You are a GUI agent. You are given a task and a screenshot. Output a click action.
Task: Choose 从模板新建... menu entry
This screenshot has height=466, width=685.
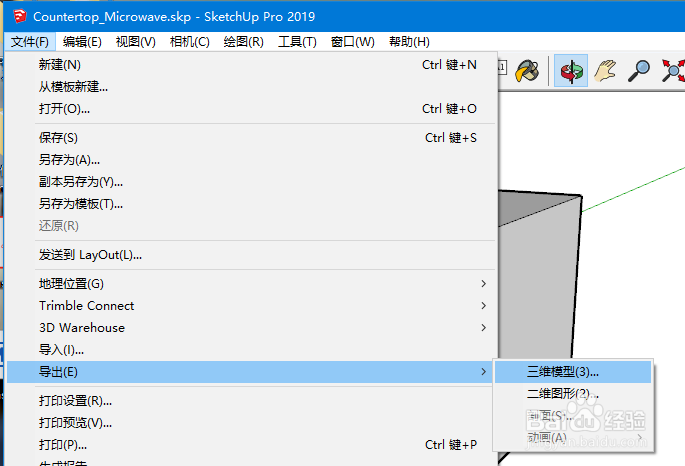(251, 87)
